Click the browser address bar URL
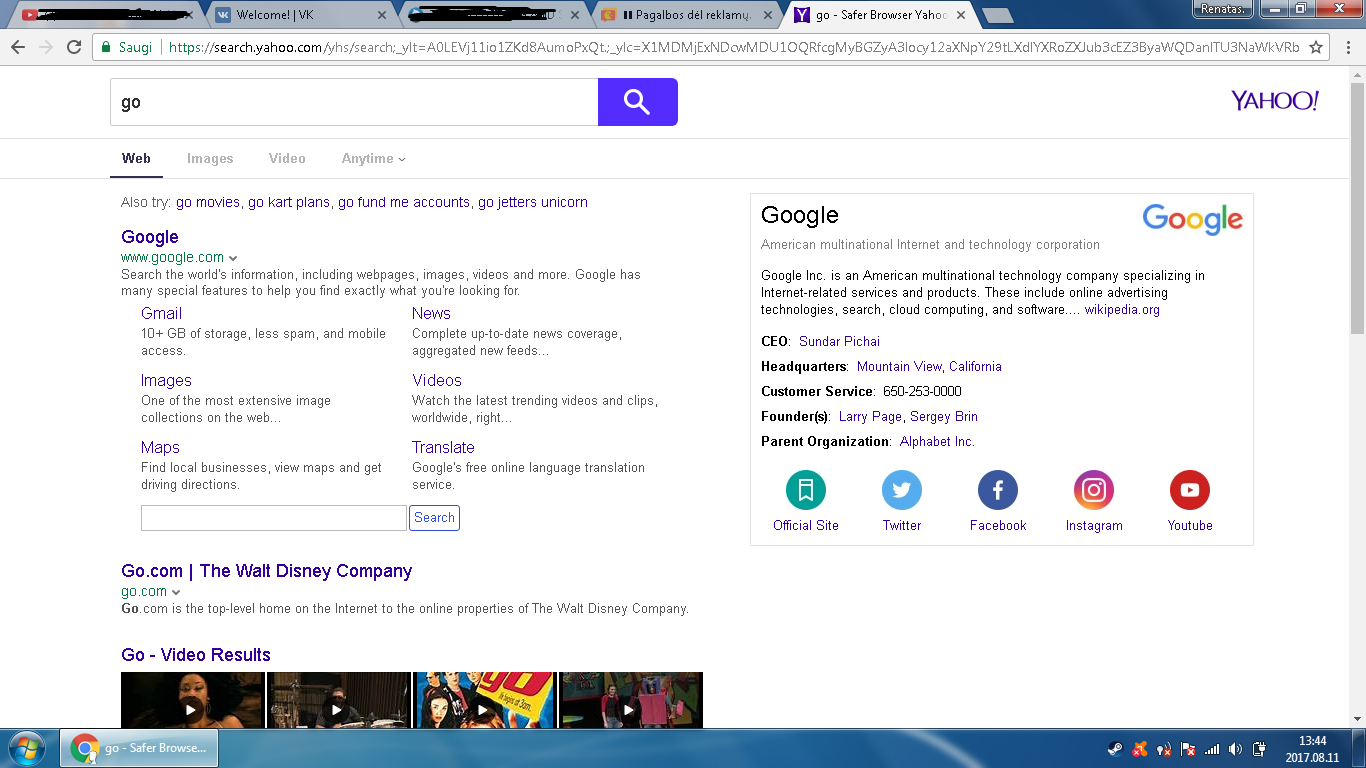The width and height of the screenshot is (1366, 768). click(734, 47)
